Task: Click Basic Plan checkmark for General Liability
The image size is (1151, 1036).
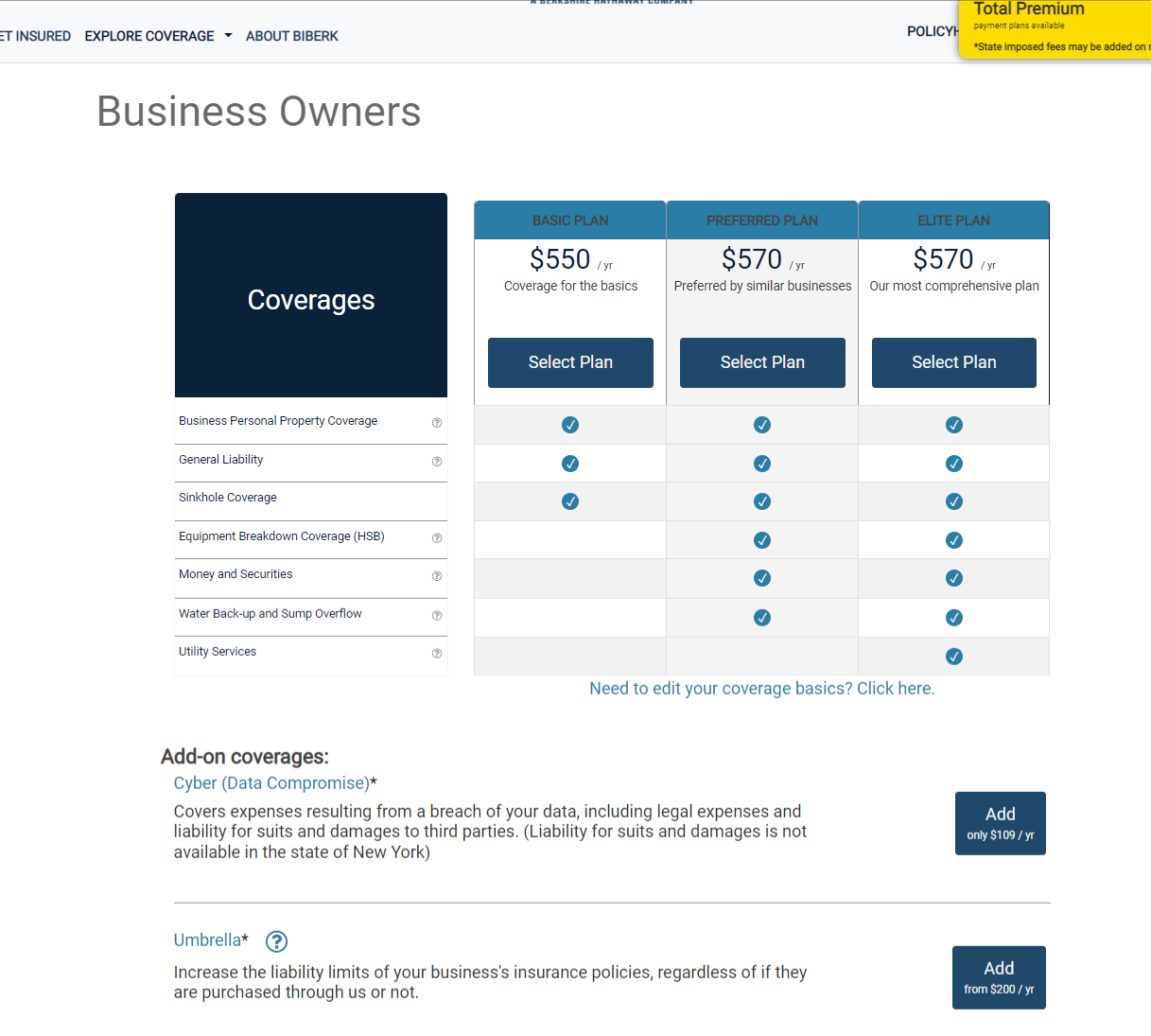Action: click(570, 464)
